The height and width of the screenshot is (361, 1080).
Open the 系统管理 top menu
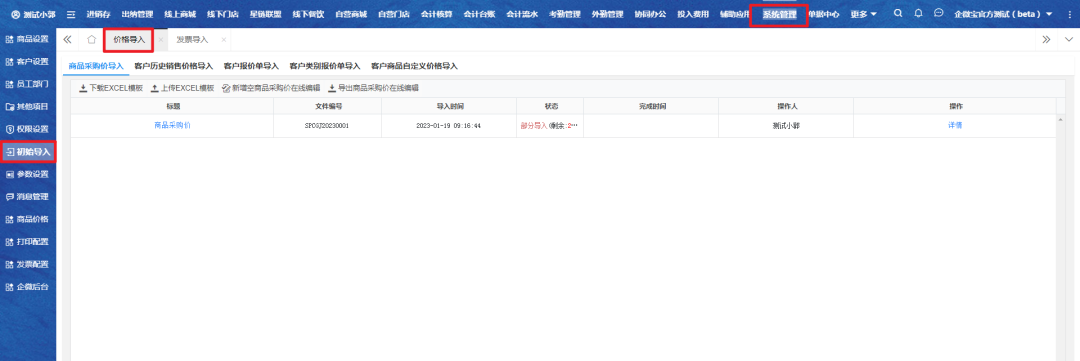pyautogui.click(x=779, y=14)
